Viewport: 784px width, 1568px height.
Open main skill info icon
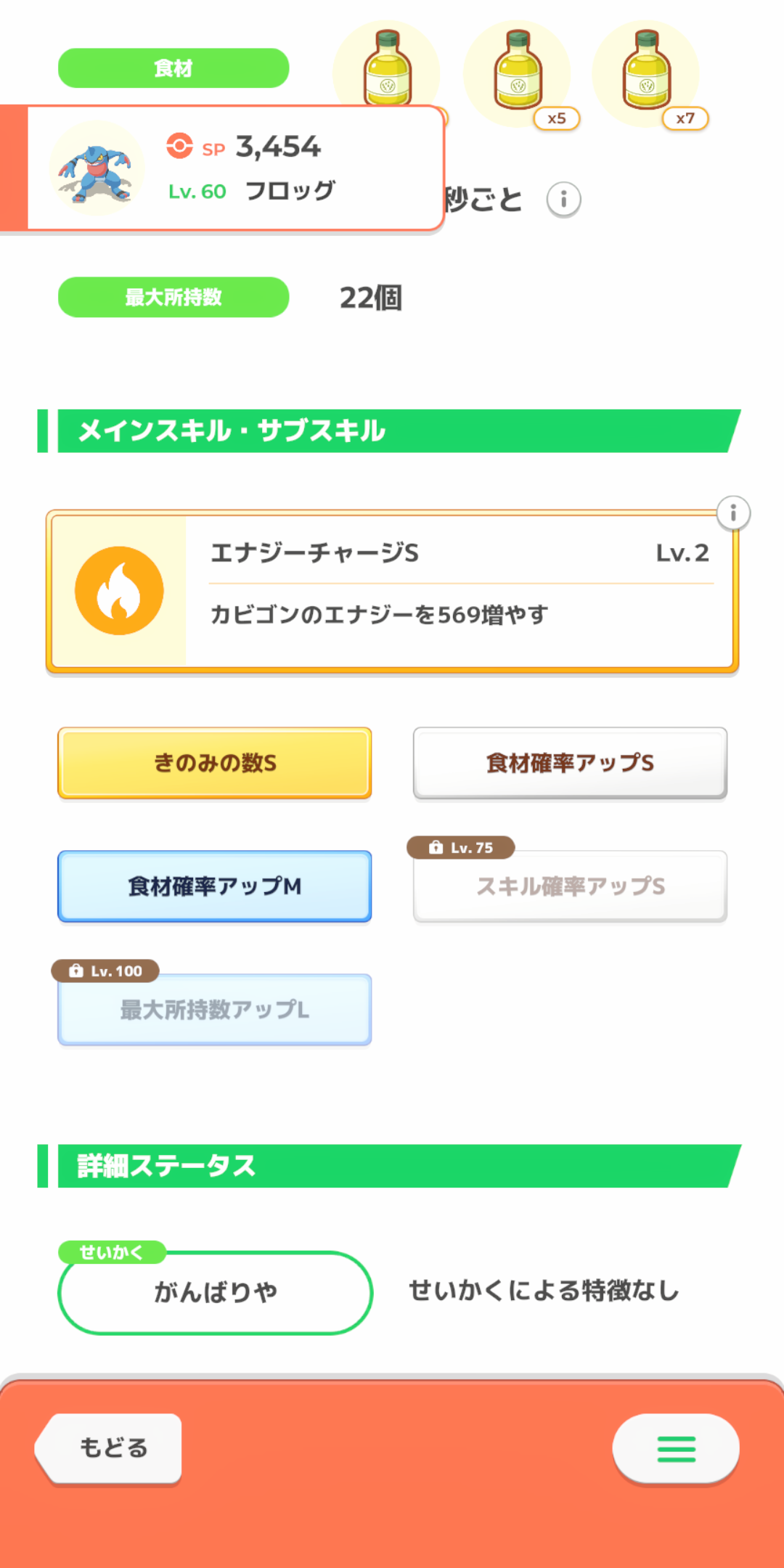(x=733, y=513)
